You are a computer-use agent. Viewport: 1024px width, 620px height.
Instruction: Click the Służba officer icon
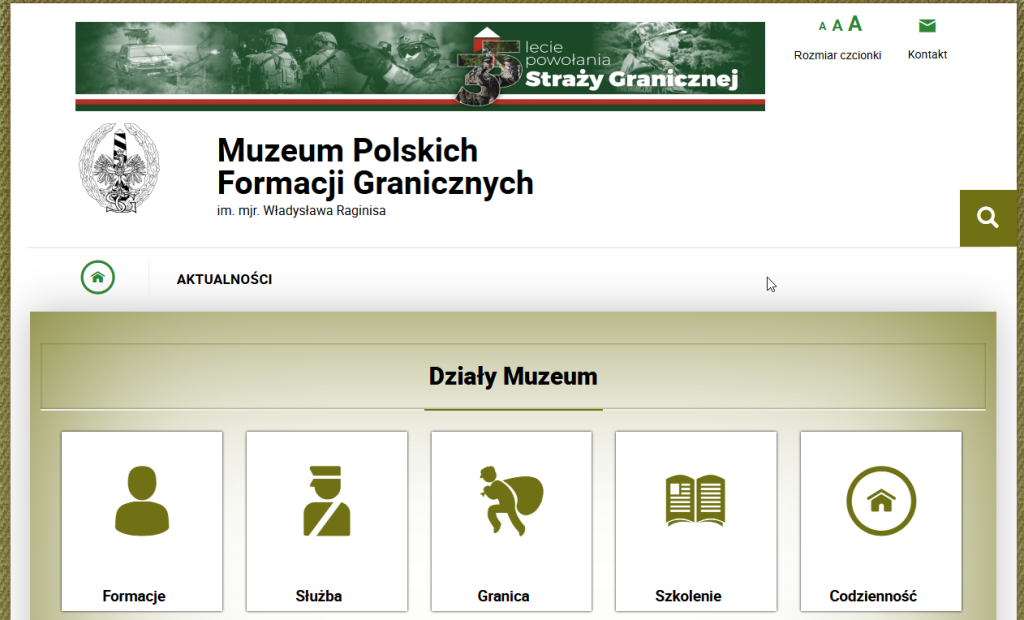327,500
